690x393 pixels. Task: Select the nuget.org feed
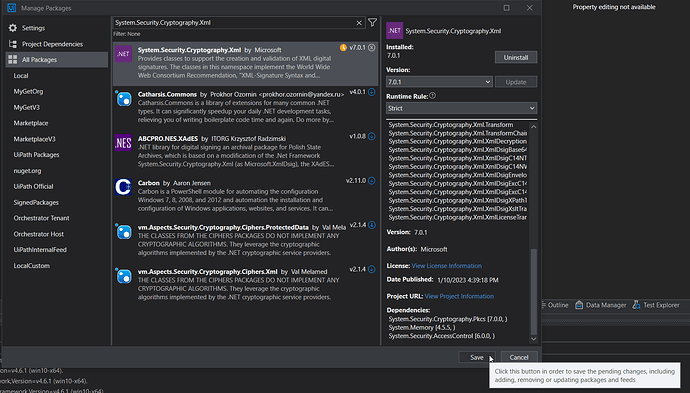click(27, 171)
